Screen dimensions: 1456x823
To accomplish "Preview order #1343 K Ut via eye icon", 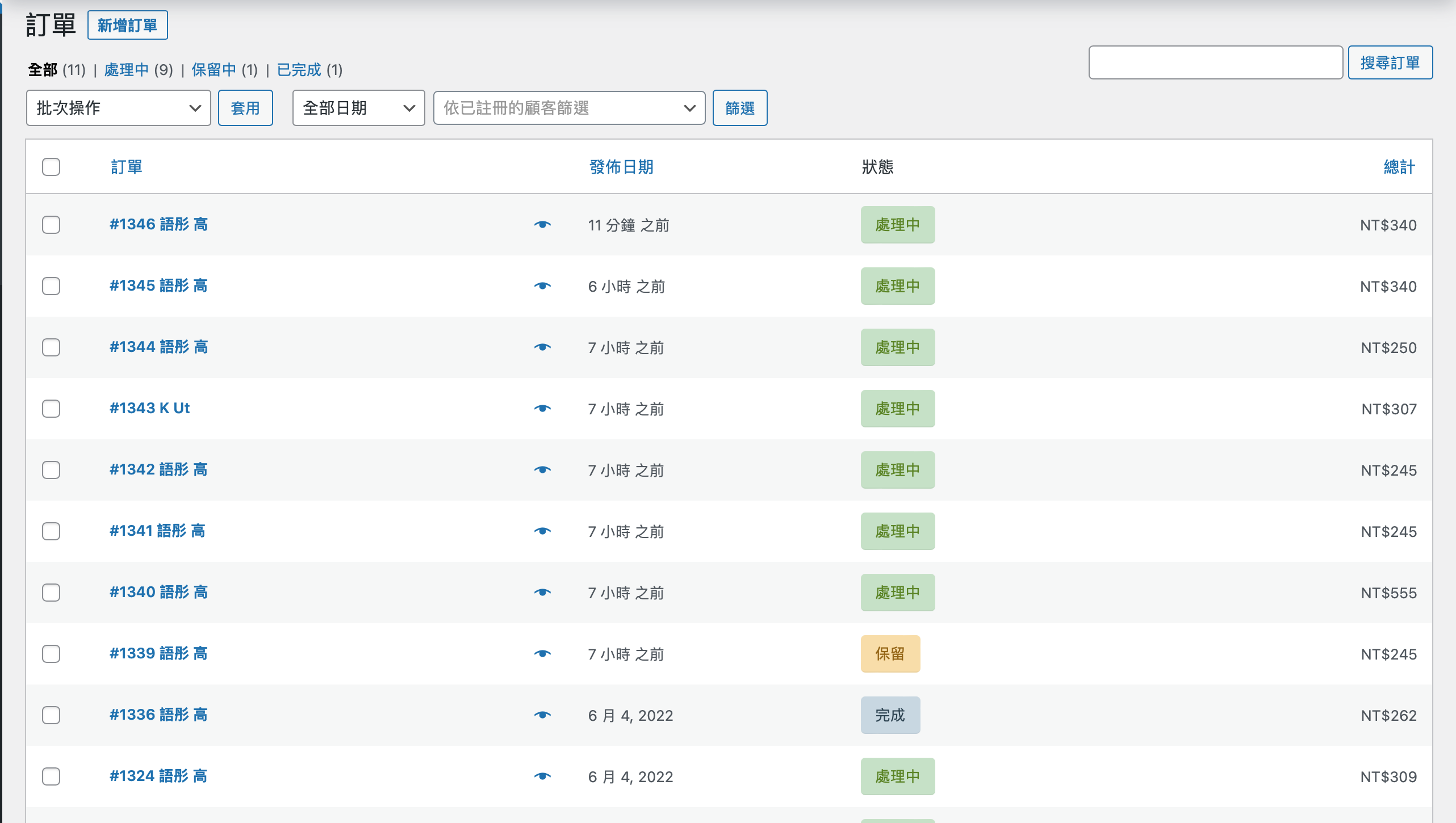I will (x=542, y=409).
